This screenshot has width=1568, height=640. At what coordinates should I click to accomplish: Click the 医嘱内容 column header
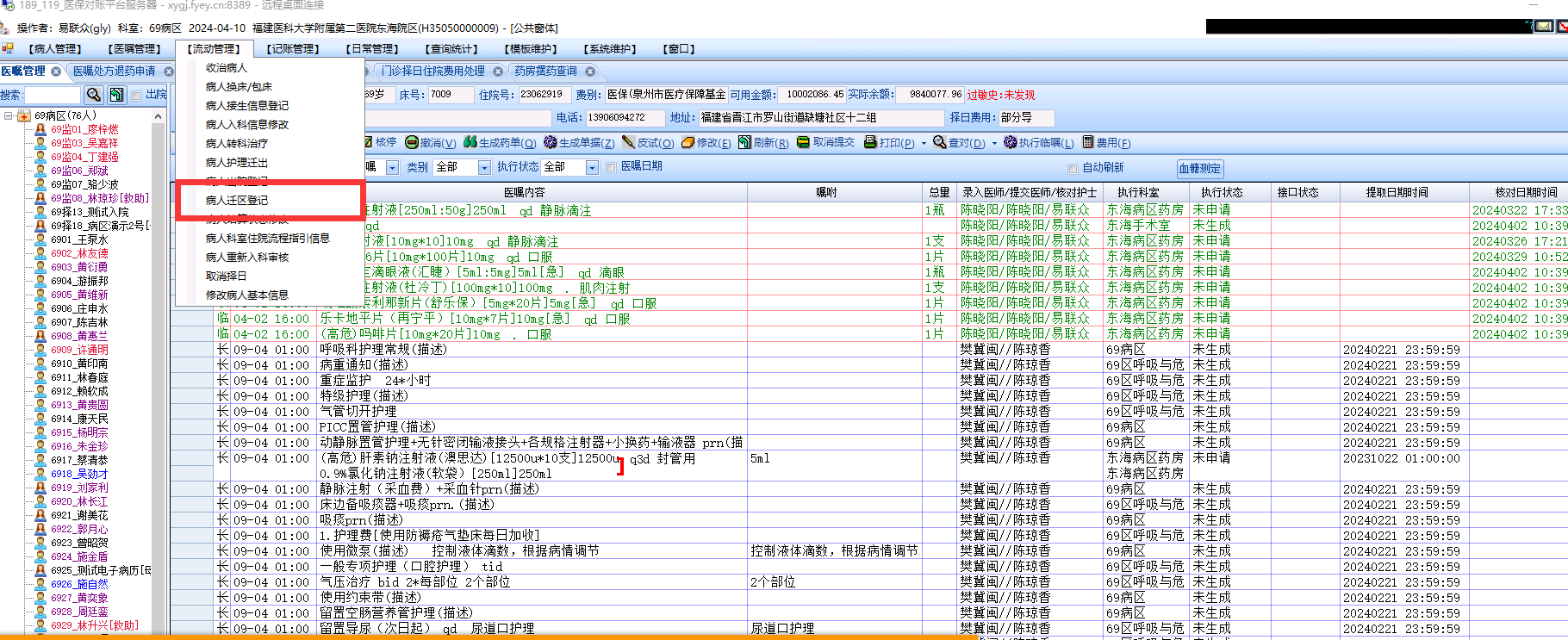point(524,193)
